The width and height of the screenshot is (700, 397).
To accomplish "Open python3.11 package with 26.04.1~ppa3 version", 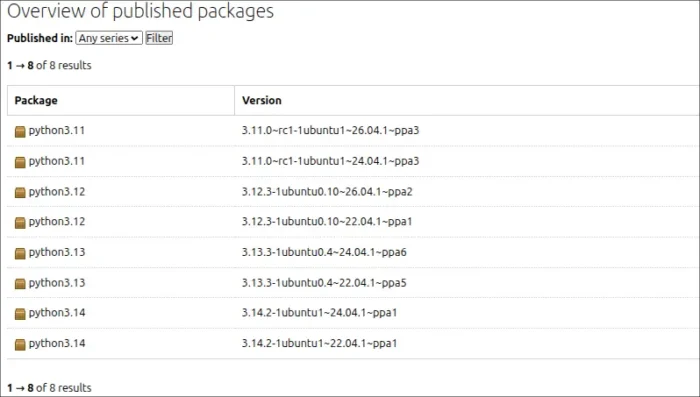I will pos(57,130).
